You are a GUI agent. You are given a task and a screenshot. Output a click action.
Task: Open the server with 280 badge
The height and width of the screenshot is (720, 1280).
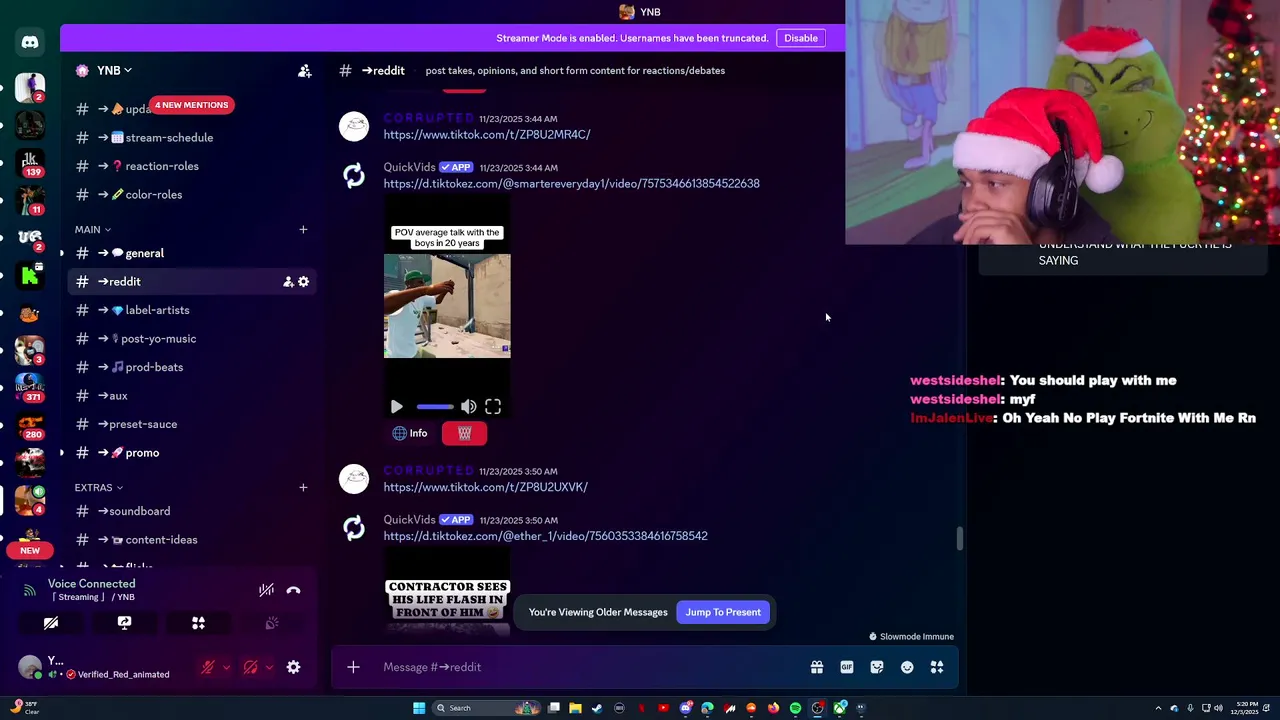[30, 424]
